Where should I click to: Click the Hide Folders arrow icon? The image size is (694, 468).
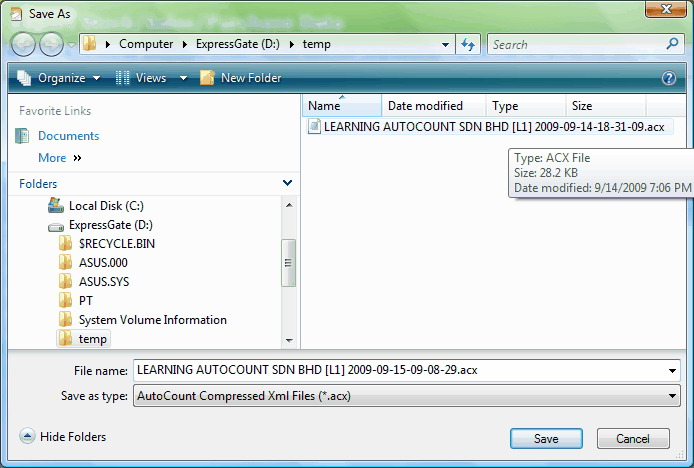[x=27, y=437]
